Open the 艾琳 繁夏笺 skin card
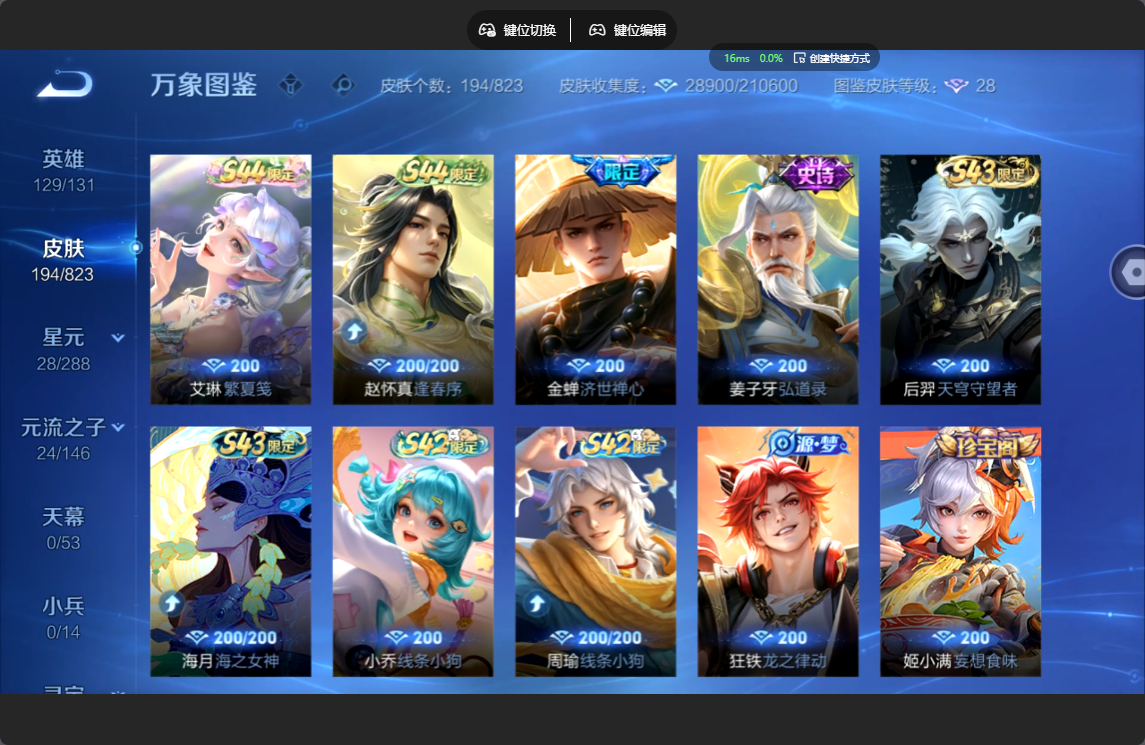 pos(231,279)
